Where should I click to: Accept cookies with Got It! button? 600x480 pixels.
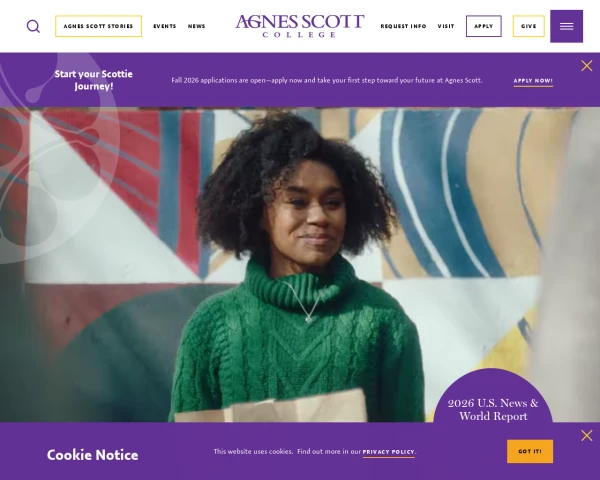pyautogui.click(x=530, y=451)
